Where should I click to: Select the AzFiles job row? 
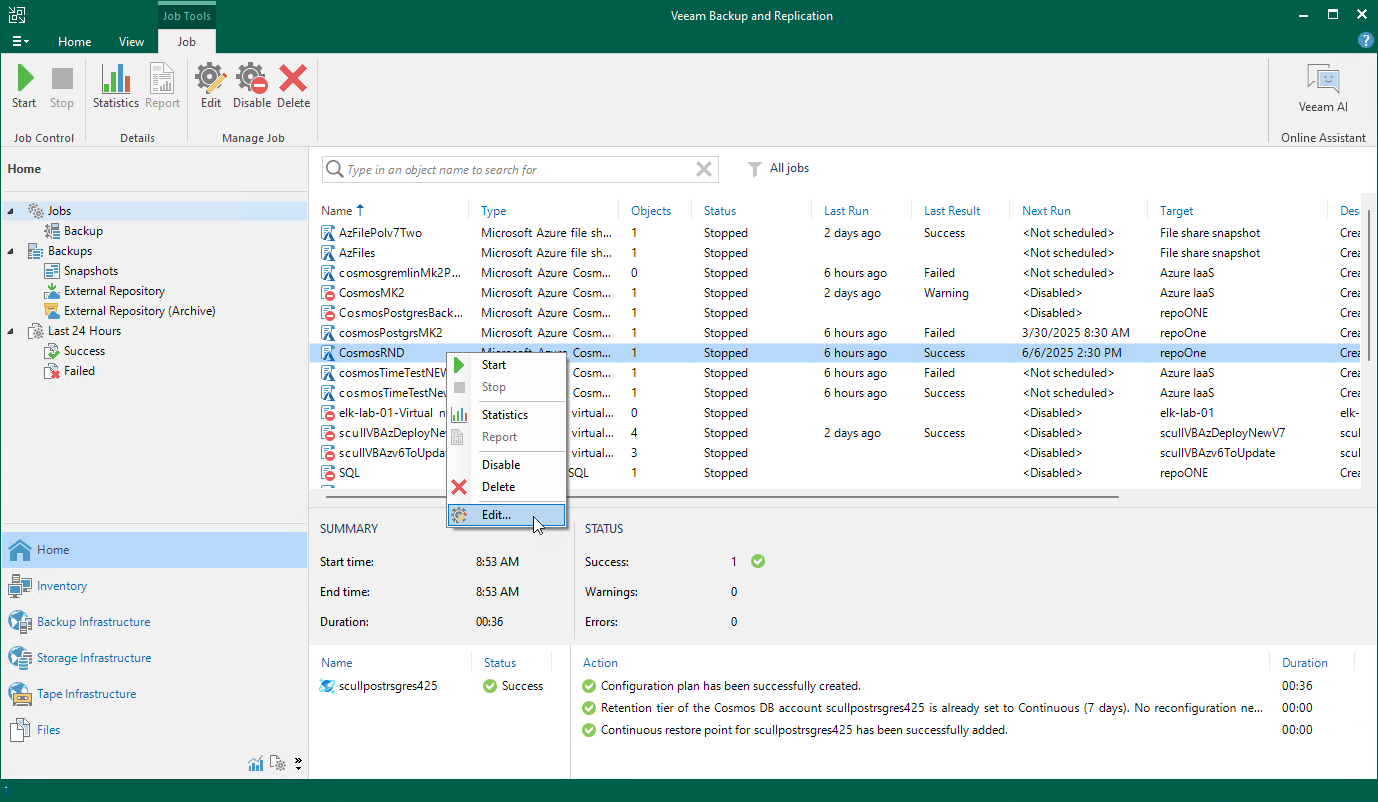(x=840, y=253)
